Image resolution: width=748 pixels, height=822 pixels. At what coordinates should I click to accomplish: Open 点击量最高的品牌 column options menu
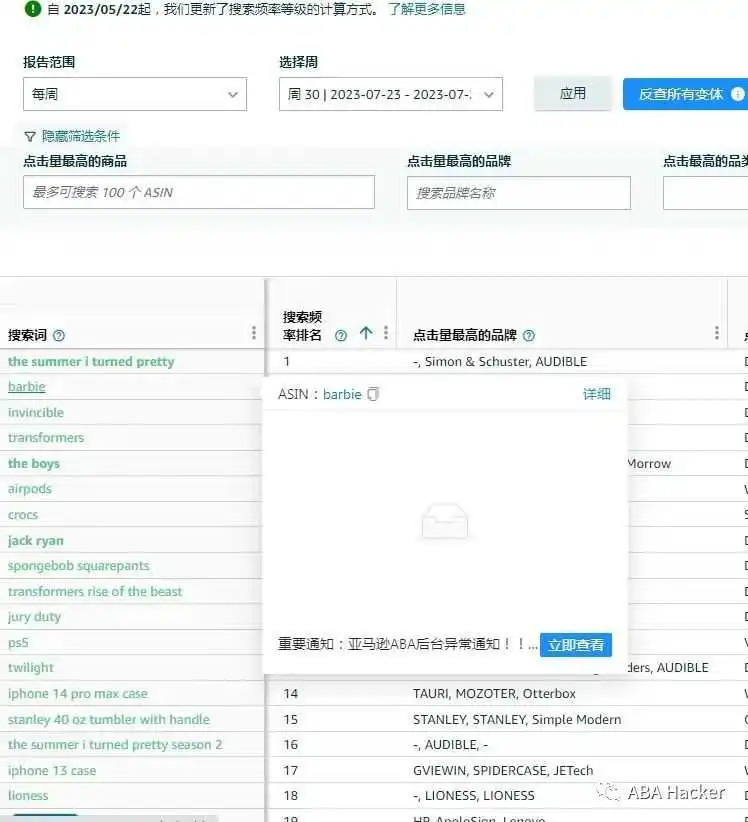(717, 332)
